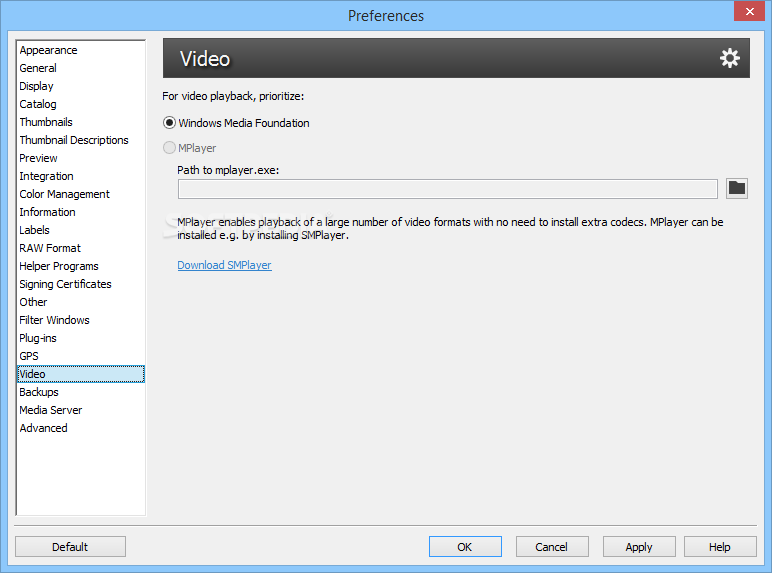Confirm the settings with the OK button

tap(465, 547)
